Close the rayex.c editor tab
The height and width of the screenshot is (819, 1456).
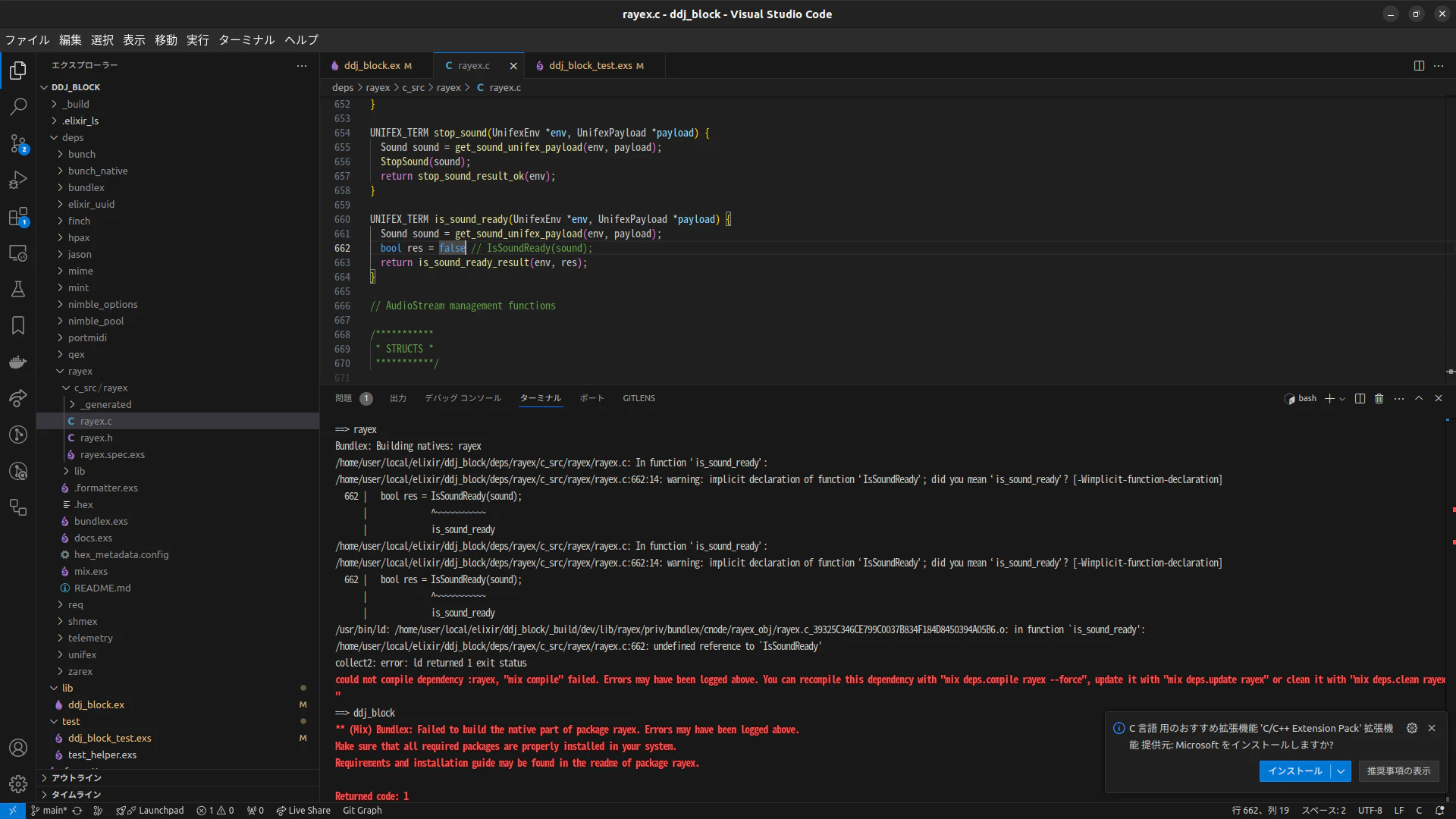[x=513, y=66]
